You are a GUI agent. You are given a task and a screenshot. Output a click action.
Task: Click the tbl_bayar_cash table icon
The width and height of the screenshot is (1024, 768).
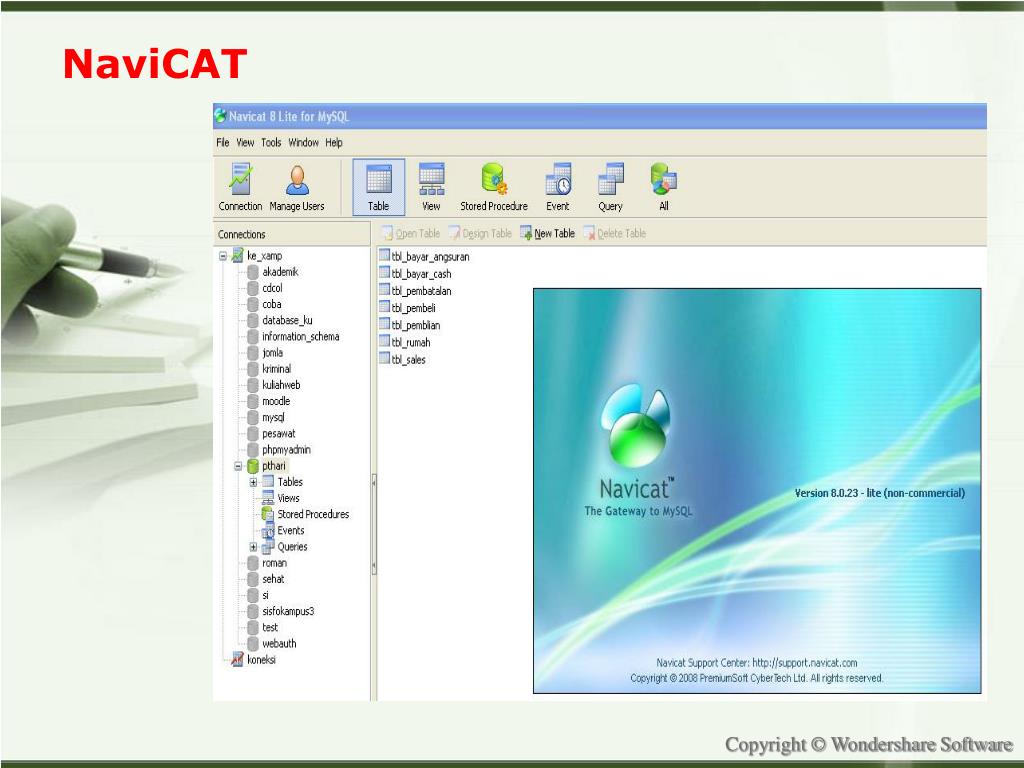click(x=384, y=273)
